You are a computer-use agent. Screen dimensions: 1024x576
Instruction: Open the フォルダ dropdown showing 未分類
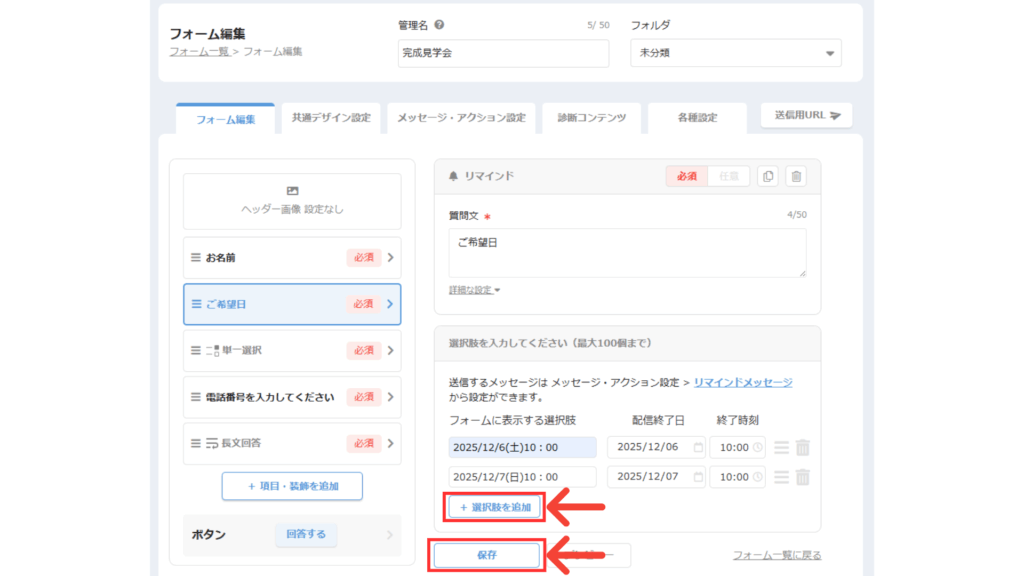735,53
